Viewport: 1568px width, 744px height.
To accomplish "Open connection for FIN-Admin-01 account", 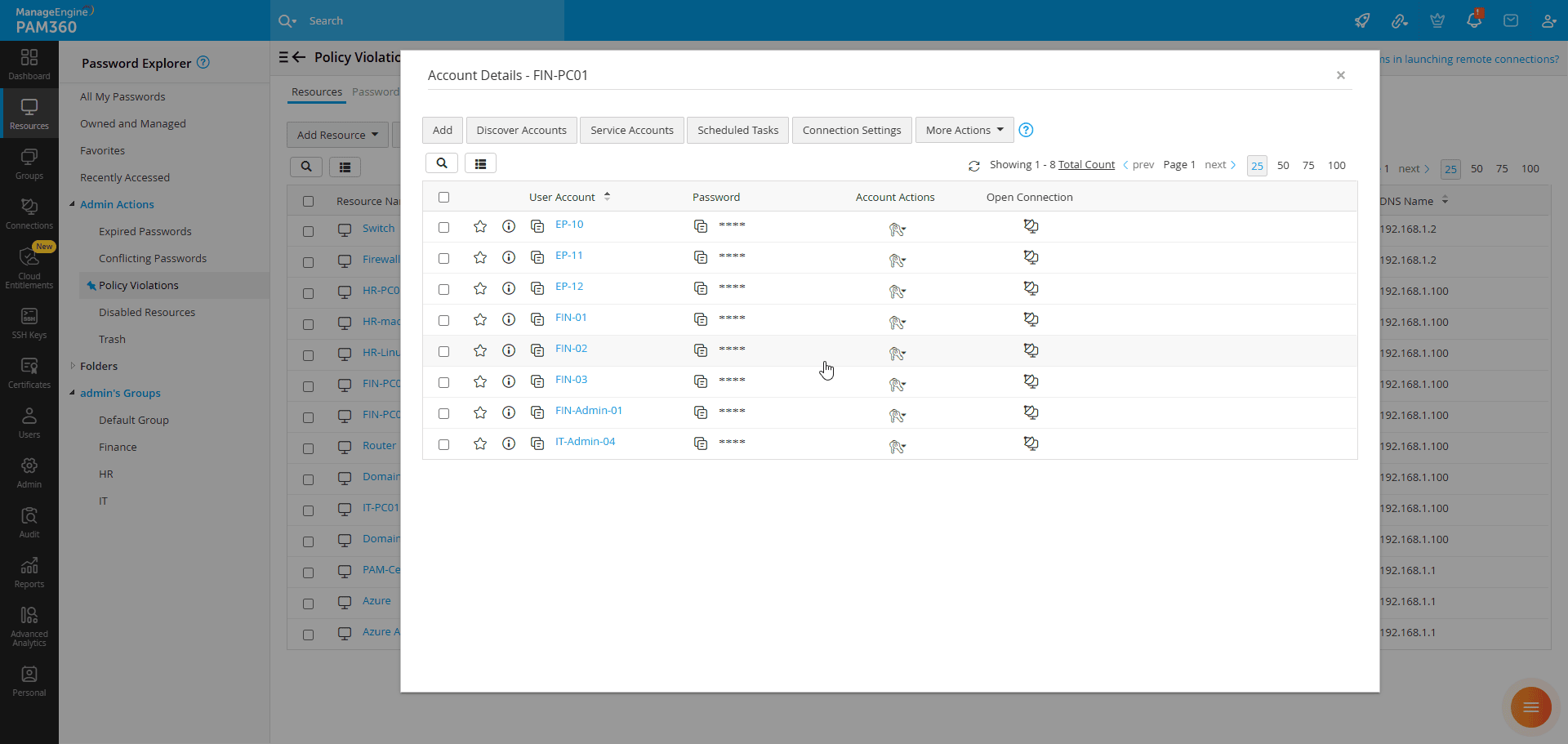I will 1031,412.
